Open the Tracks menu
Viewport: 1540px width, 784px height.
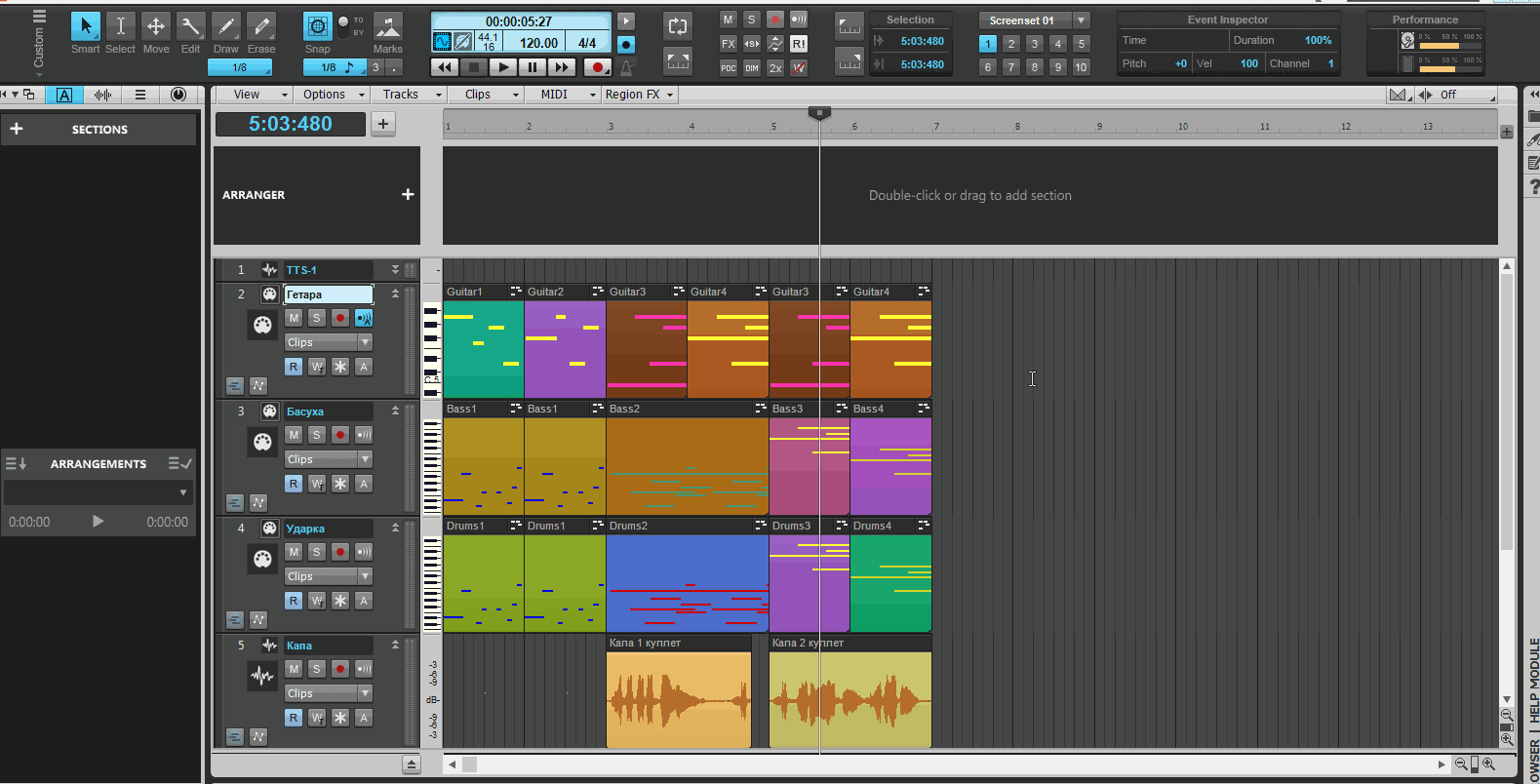409,95
